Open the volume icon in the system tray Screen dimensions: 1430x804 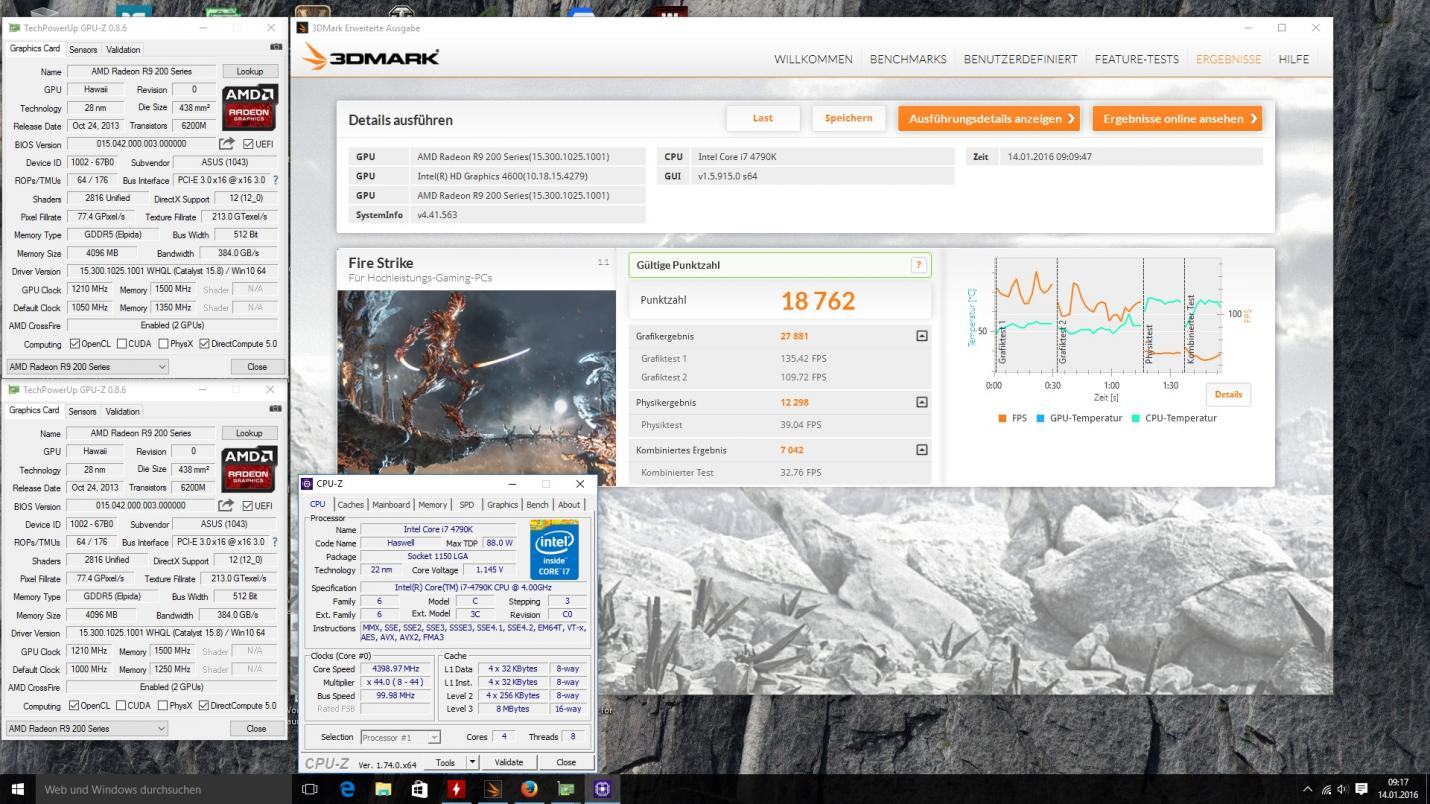point(1342,789)
